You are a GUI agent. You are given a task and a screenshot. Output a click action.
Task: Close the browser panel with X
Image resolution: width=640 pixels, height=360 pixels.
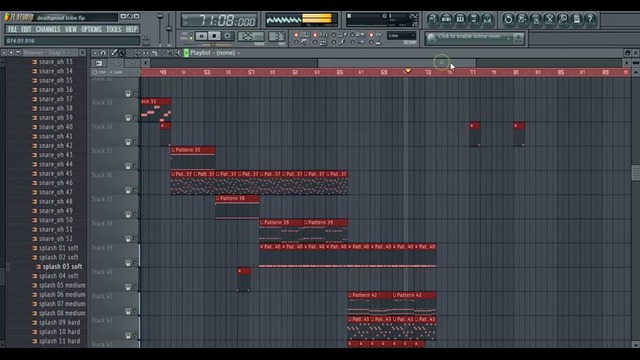tap(82, 53)
